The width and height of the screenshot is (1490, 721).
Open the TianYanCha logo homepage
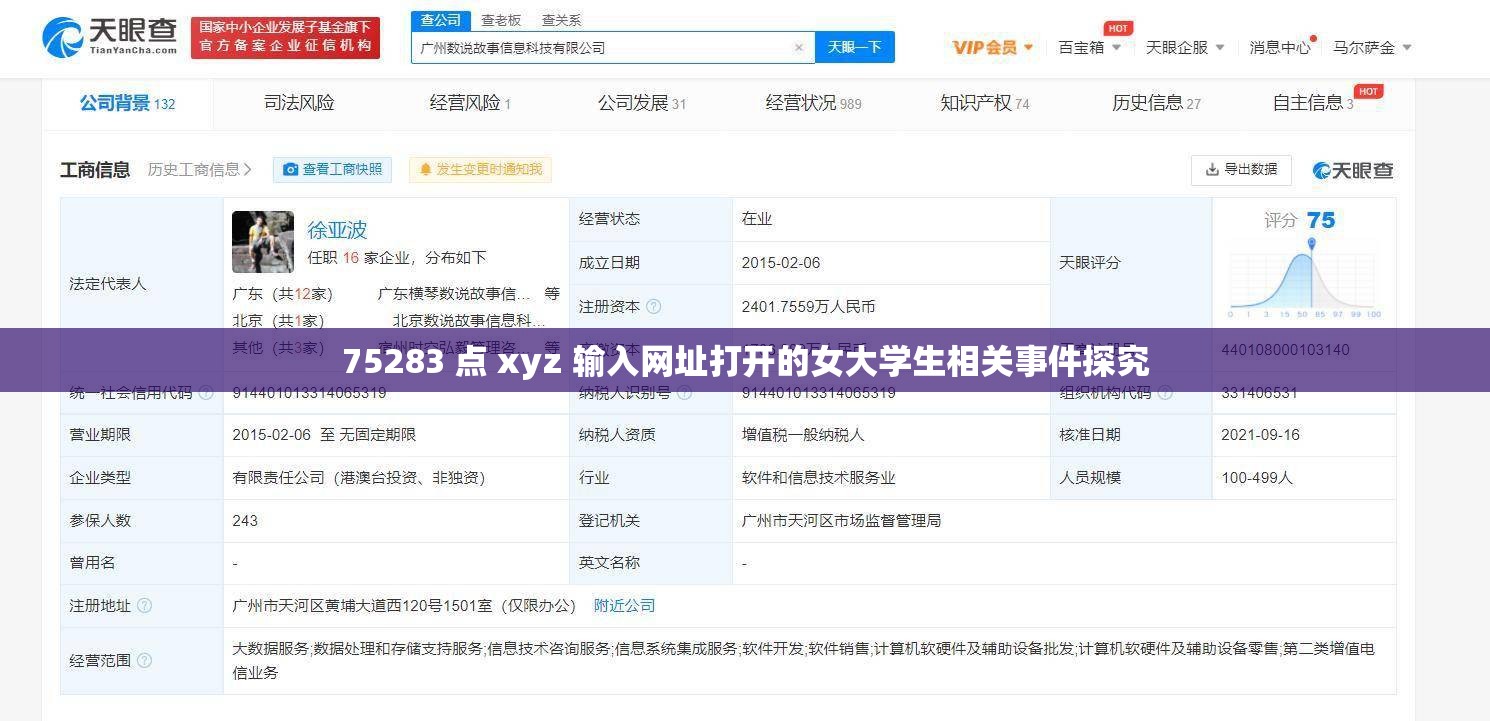pos(110,37)
